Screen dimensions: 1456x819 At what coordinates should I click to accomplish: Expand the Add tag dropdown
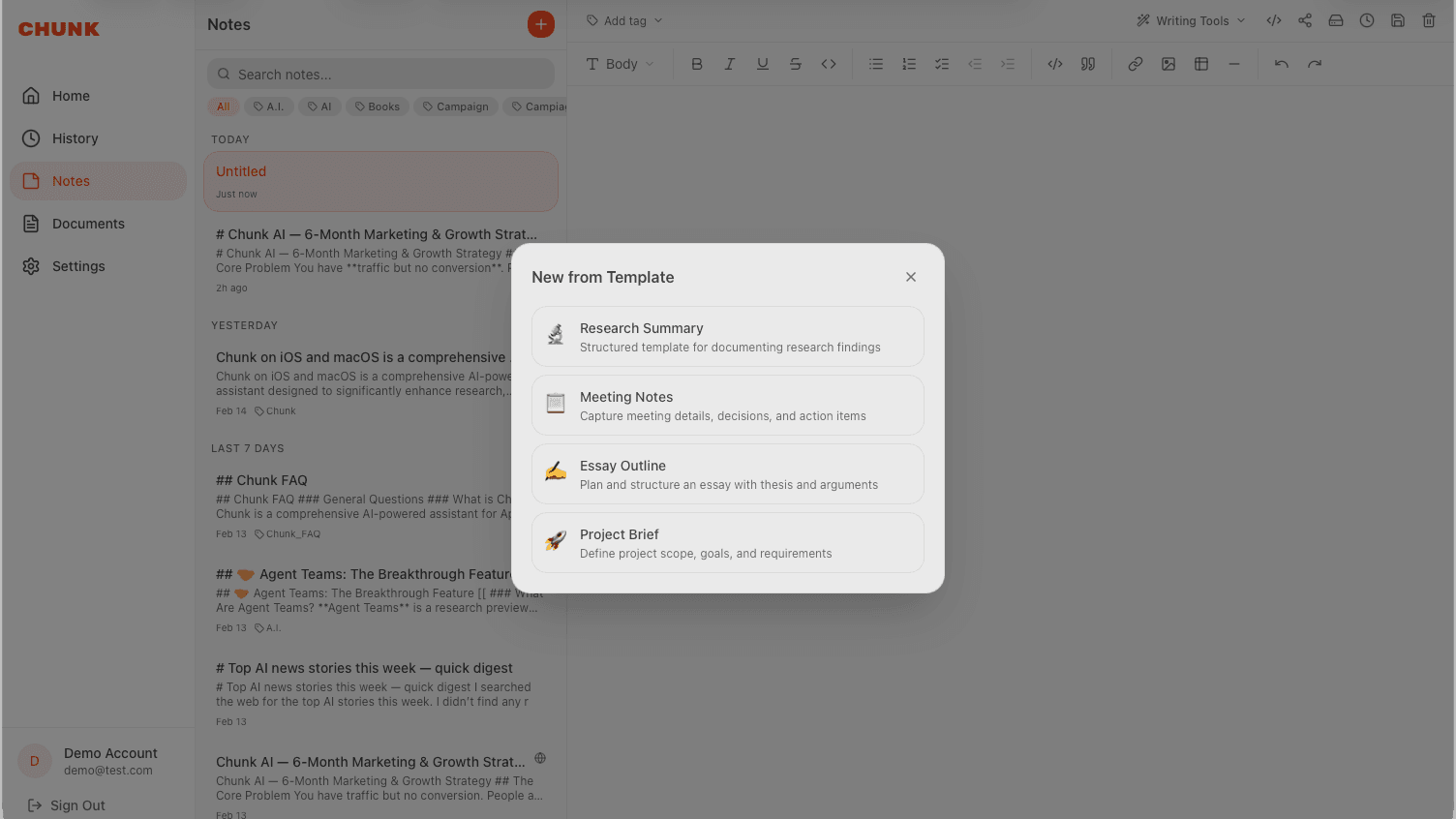coord(623,19)
